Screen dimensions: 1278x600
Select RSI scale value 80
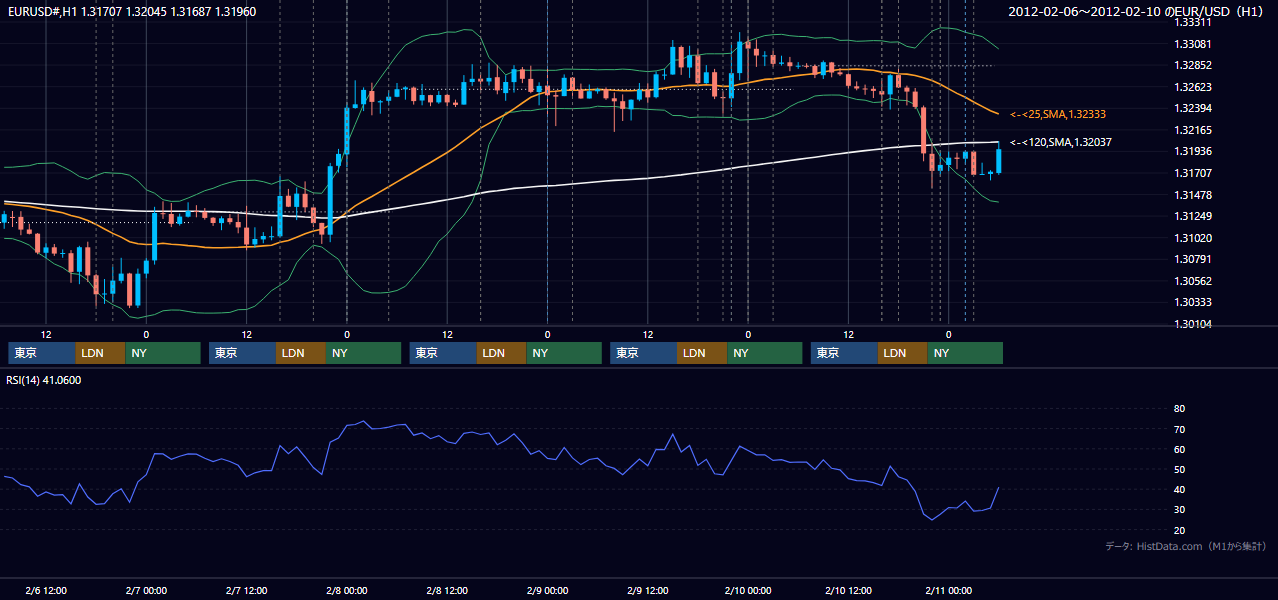click(1179, 409)
